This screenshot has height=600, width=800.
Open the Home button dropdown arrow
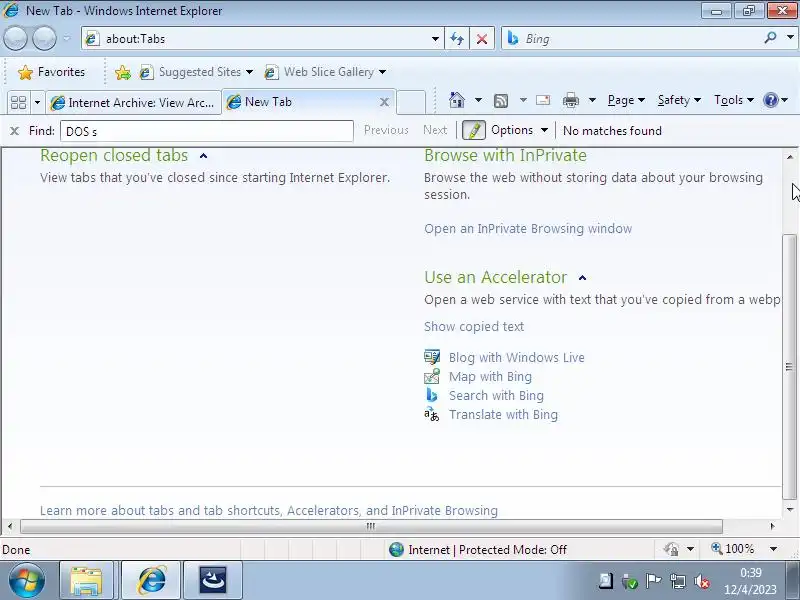pyautogui.click(x=478, y=100)
